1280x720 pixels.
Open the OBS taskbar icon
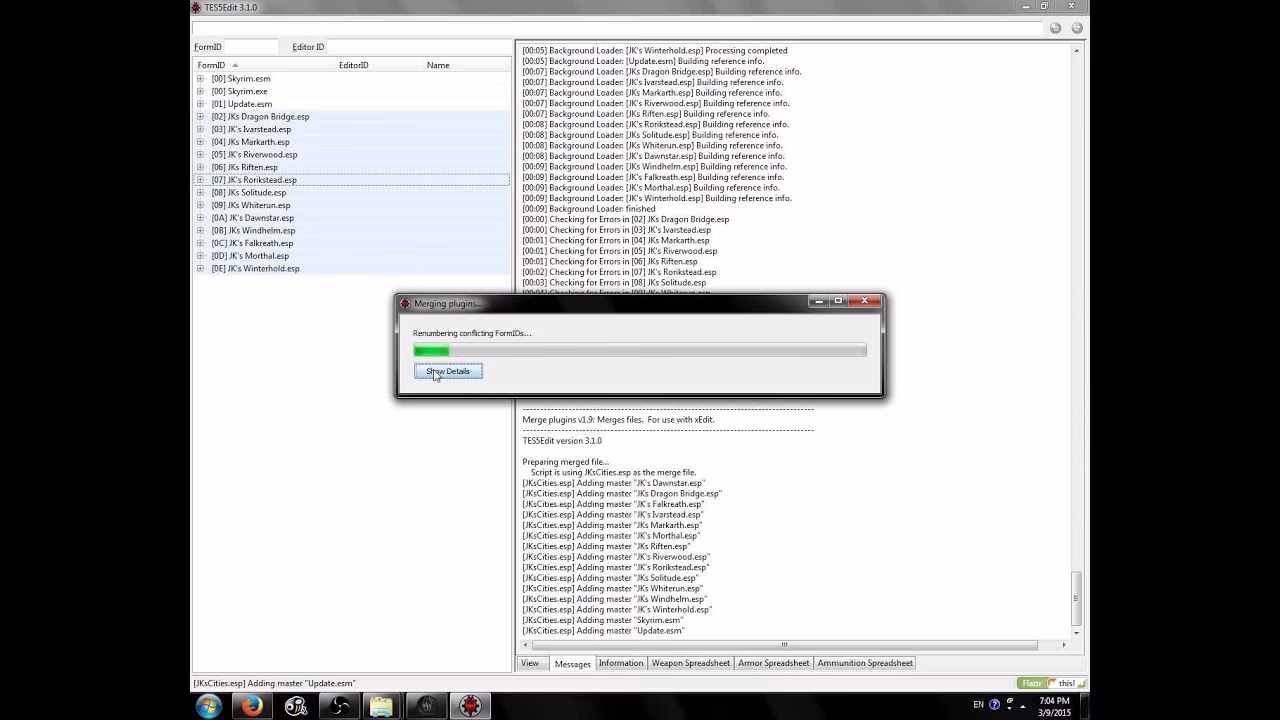(x=339, y=706)
